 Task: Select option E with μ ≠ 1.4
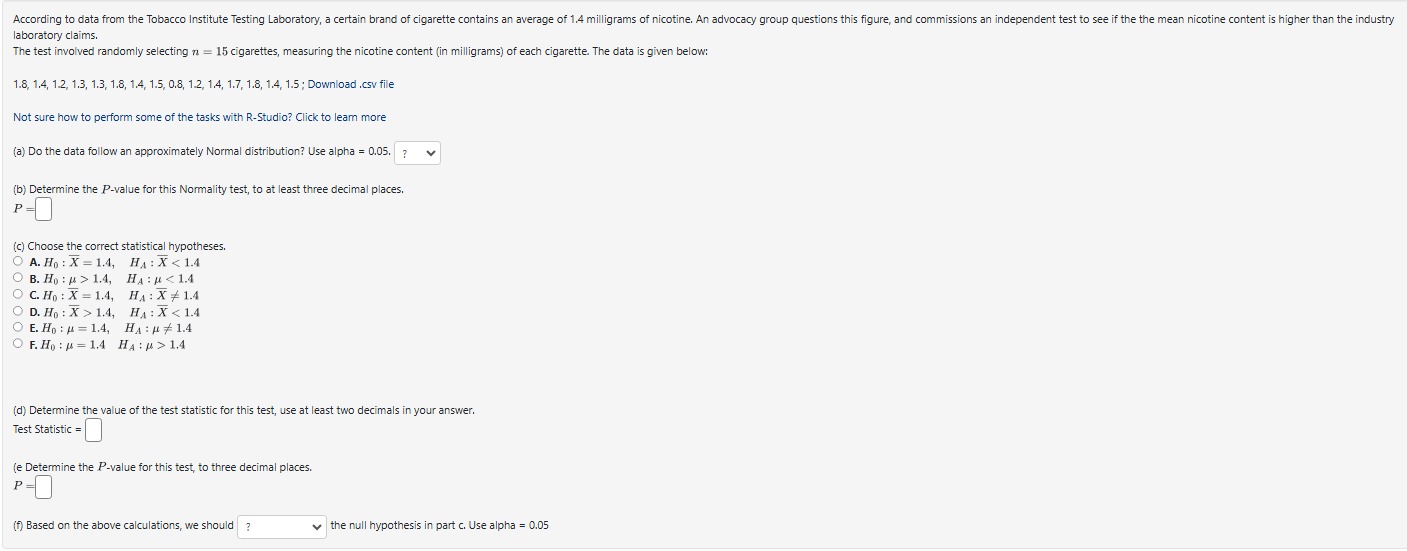click(19, 328)
